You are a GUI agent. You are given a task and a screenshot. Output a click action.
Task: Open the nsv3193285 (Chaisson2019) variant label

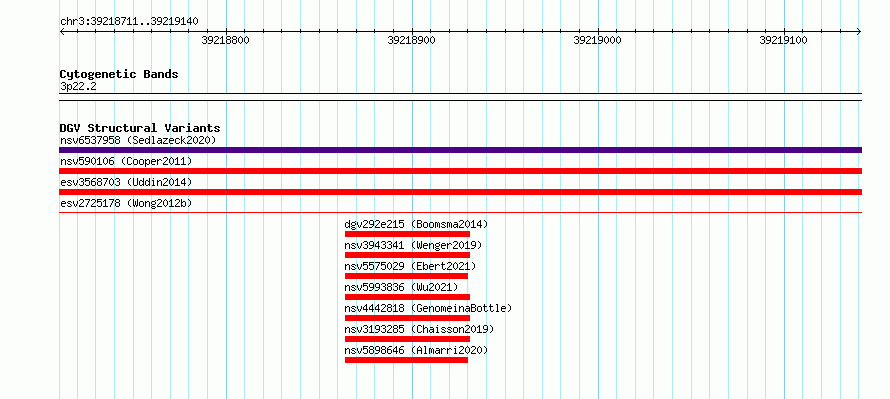[x=419, y=329]
